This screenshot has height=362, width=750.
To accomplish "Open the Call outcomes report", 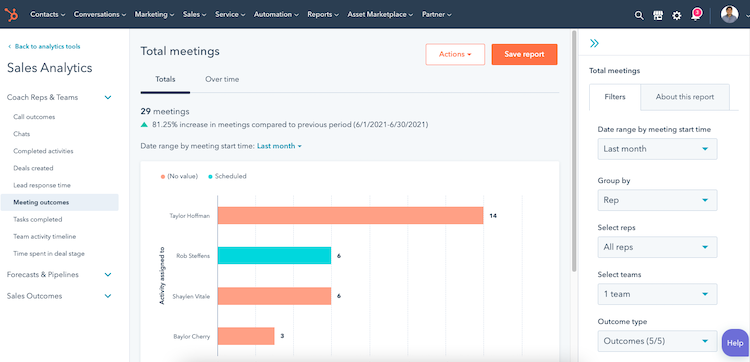I will click(34, 117).
